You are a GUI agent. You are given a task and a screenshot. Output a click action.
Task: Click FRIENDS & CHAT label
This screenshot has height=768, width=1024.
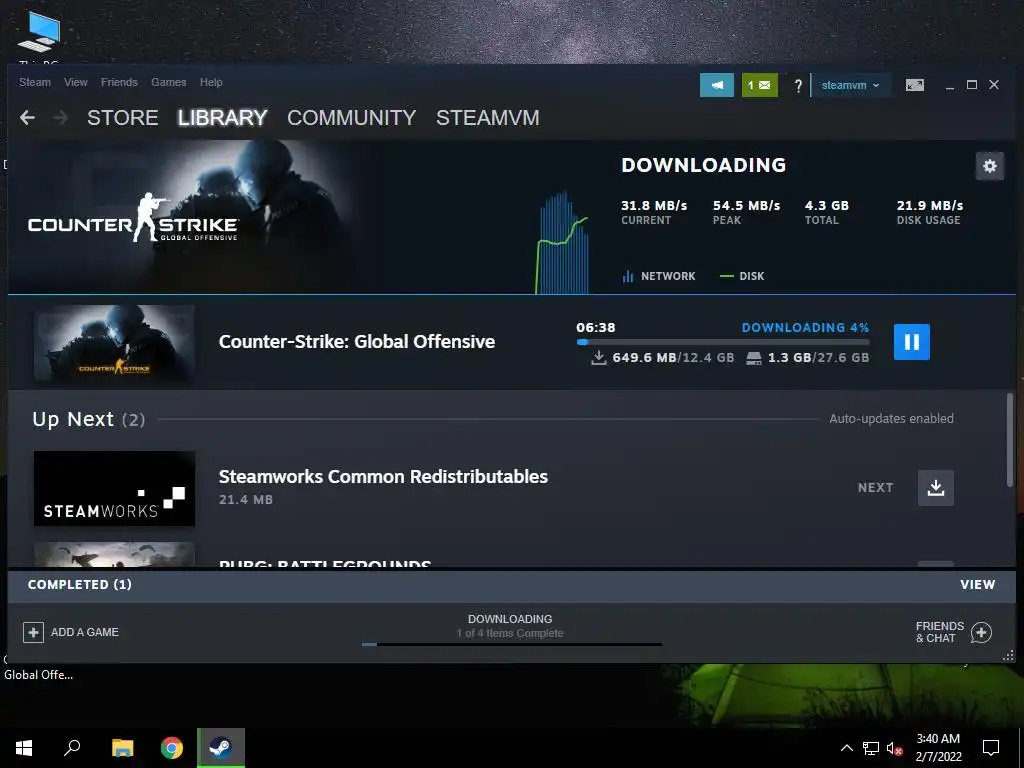(940, 632)
